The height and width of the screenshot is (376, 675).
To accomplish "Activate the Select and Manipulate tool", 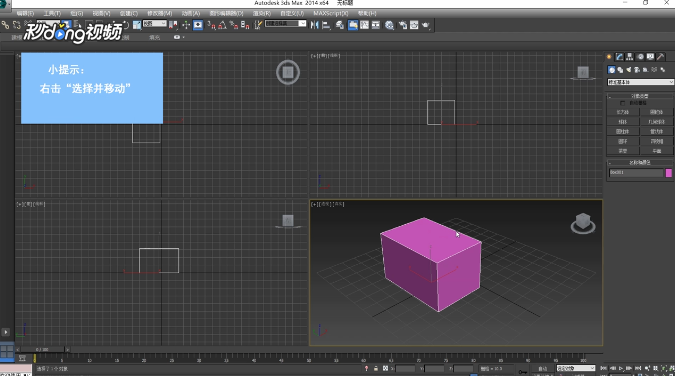I will coord(186,25).
